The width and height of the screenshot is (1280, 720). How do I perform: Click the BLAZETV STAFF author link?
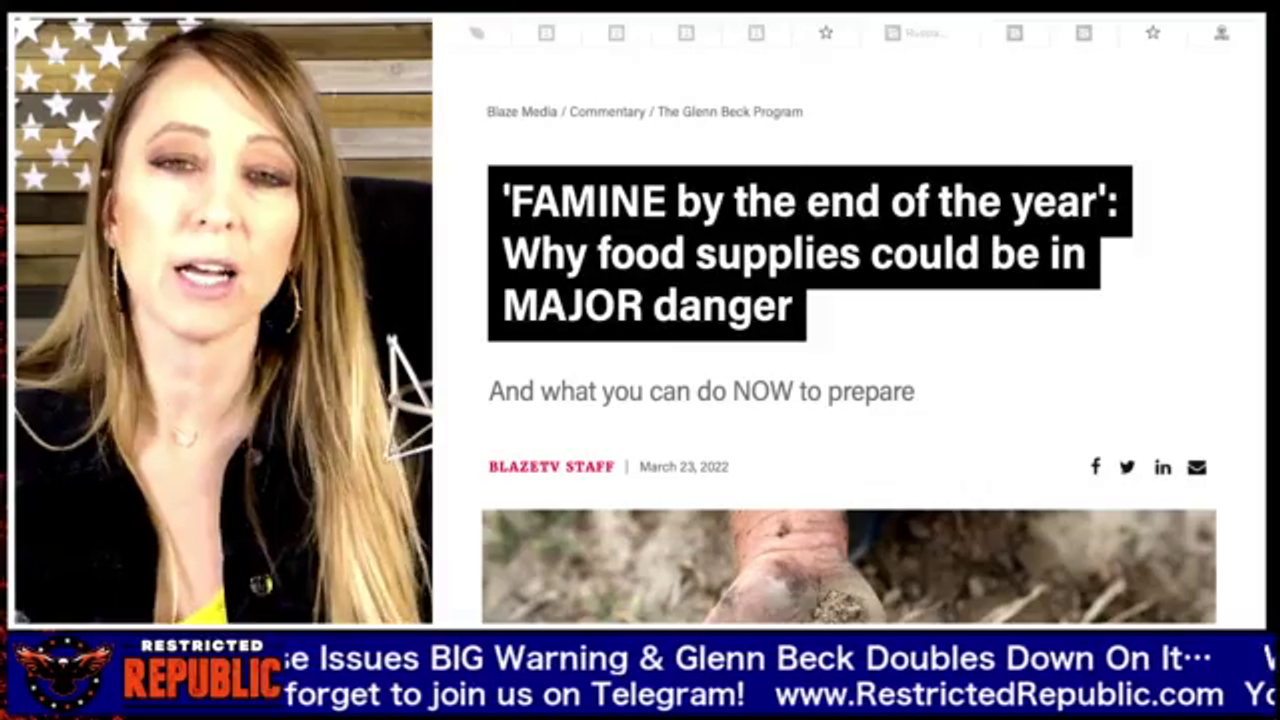pos(551,467)
